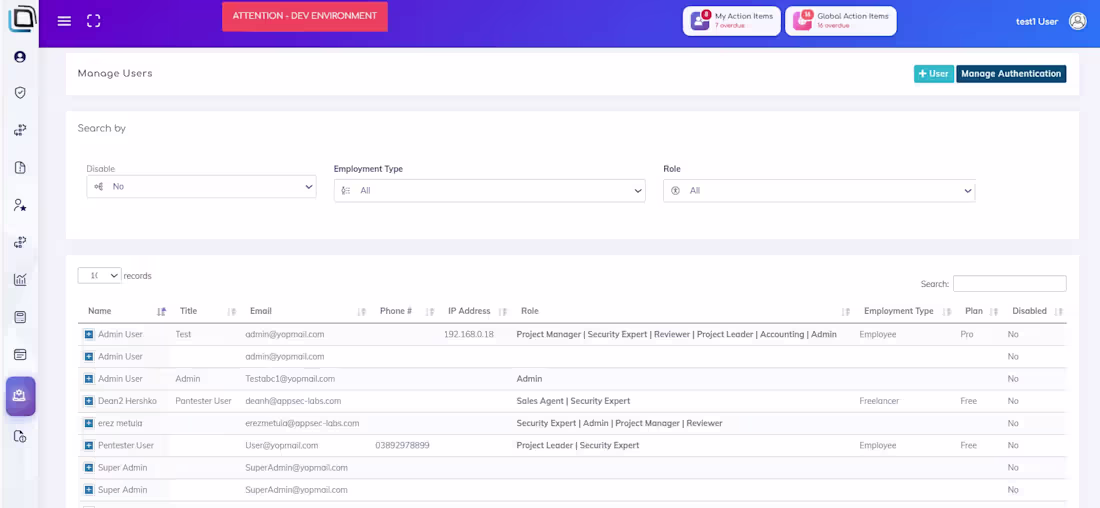The width and height of the screenshot is (1100, 508).
Task: Click the workflow icon just above the chart icon
Action: (20, 242)
